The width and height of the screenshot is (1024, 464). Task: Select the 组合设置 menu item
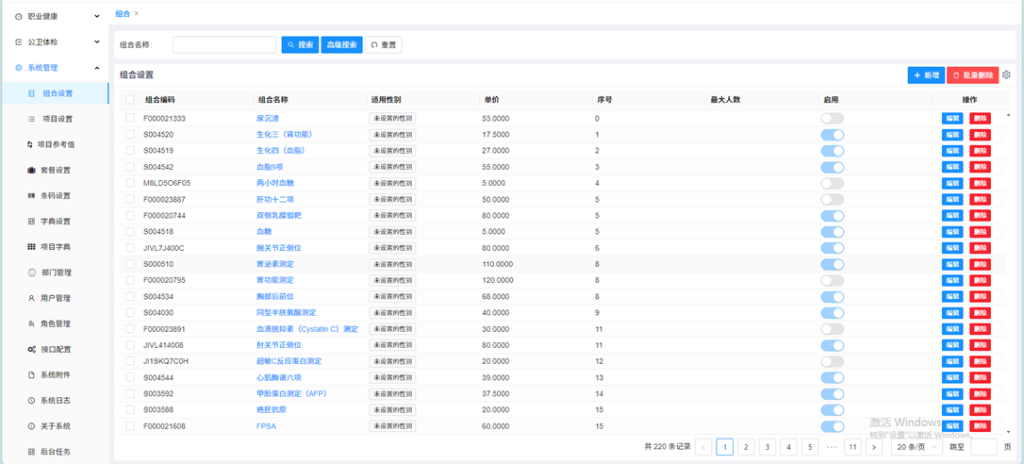(x=55, y=93)
